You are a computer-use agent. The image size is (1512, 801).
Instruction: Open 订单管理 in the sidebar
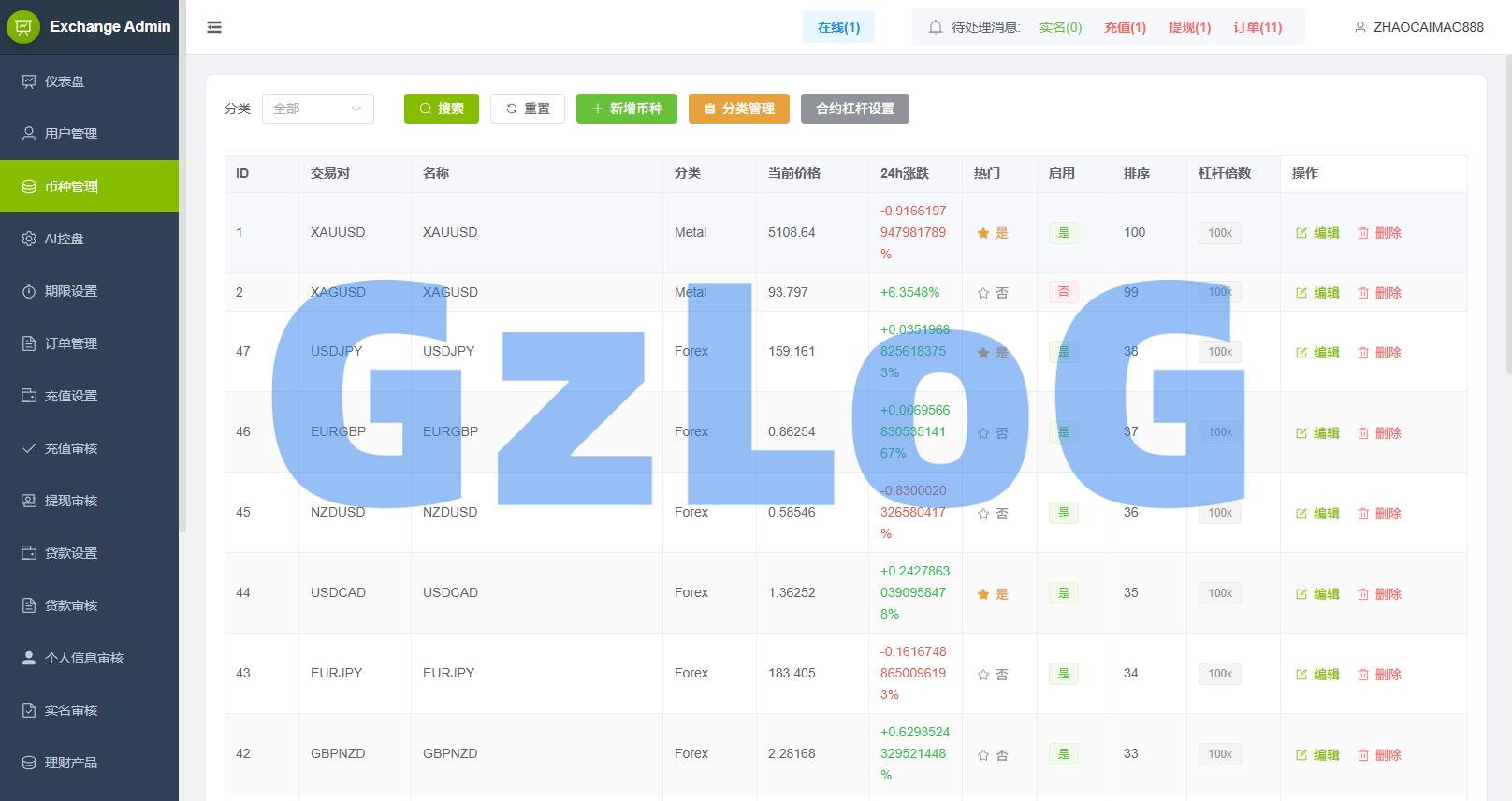pos(89,343)
